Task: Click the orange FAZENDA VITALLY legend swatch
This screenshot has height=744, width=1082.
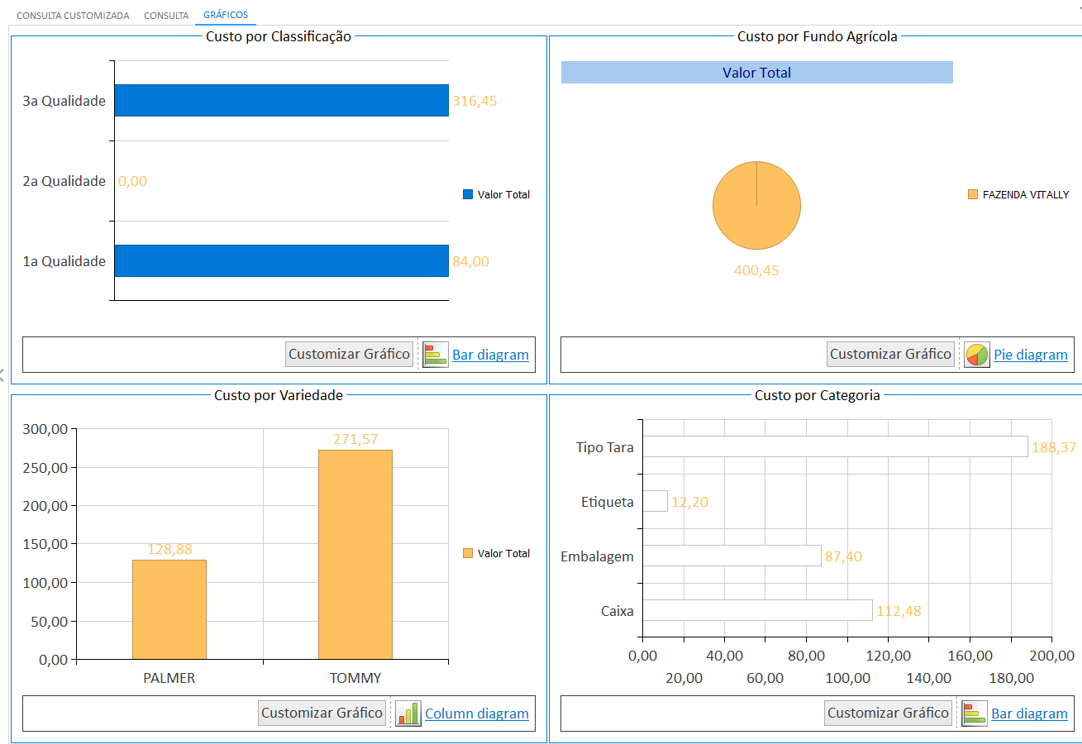Action: coord(973,195)
